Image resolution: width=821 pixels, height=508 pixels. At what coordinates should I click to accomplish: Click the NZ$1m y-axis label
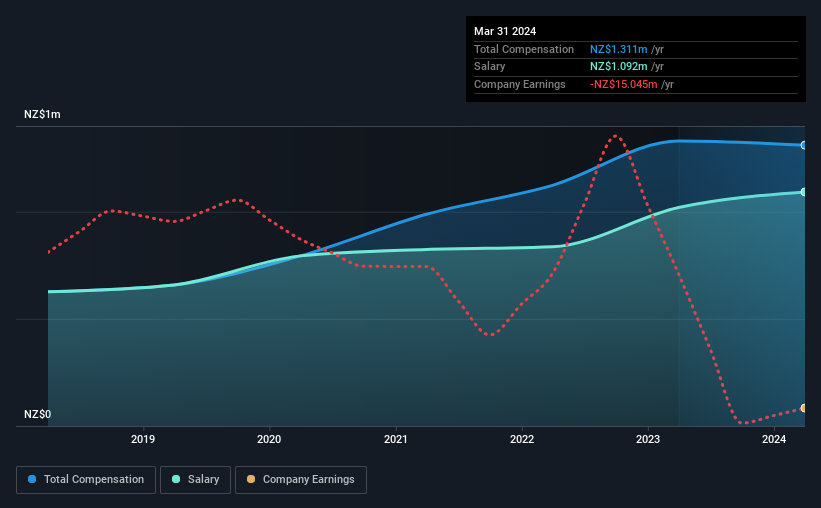pyautogui.click(x=42, y=114)
